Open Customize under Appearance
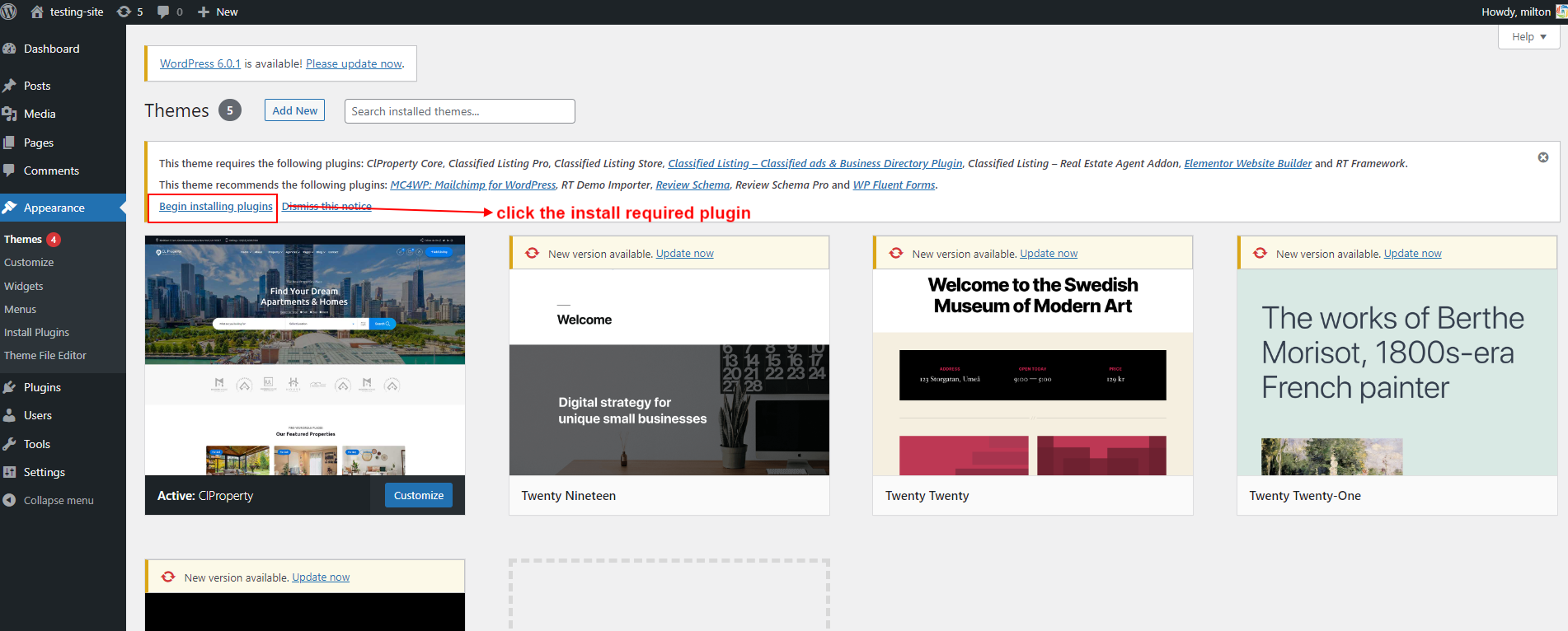 [x=29, y=262]
